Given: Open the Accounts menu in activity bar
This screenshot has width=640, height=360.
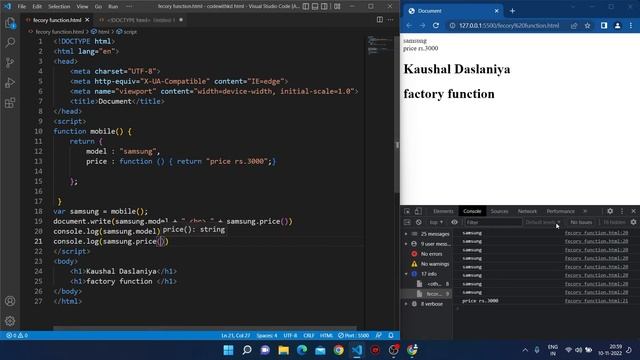Looking at the screenshot, I should [10, 301].
